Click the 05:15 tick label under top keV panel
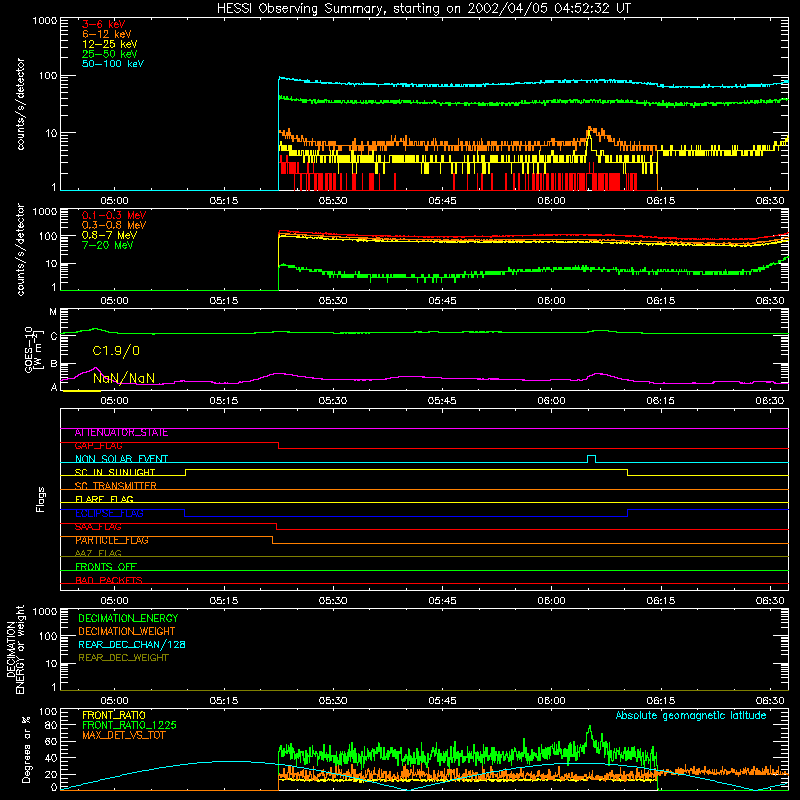This screenshot has height=800, width=800. click(223, 201)
